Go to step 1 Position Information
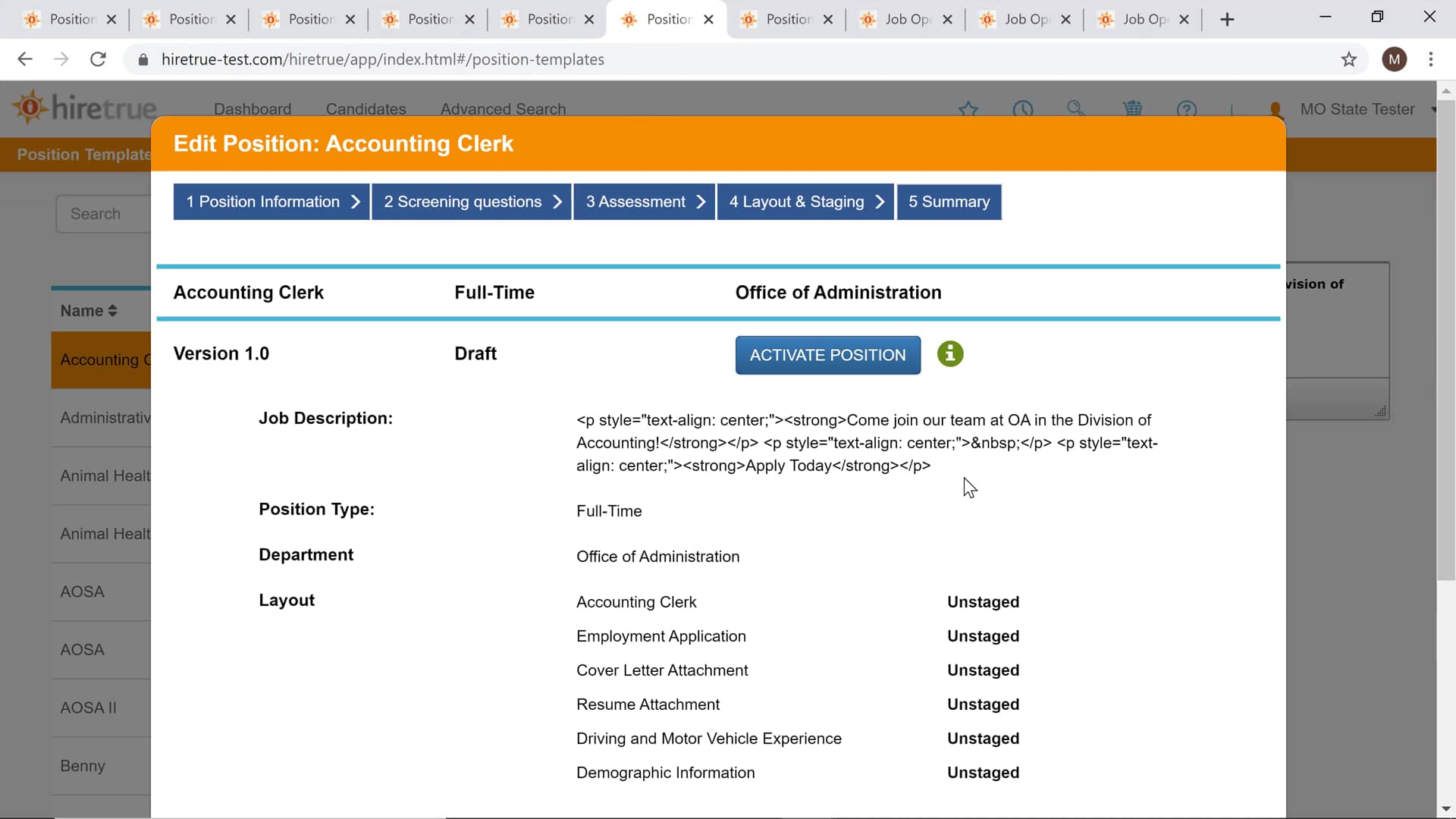Viewport: 1456px width, 819px height. pos(271,202)
